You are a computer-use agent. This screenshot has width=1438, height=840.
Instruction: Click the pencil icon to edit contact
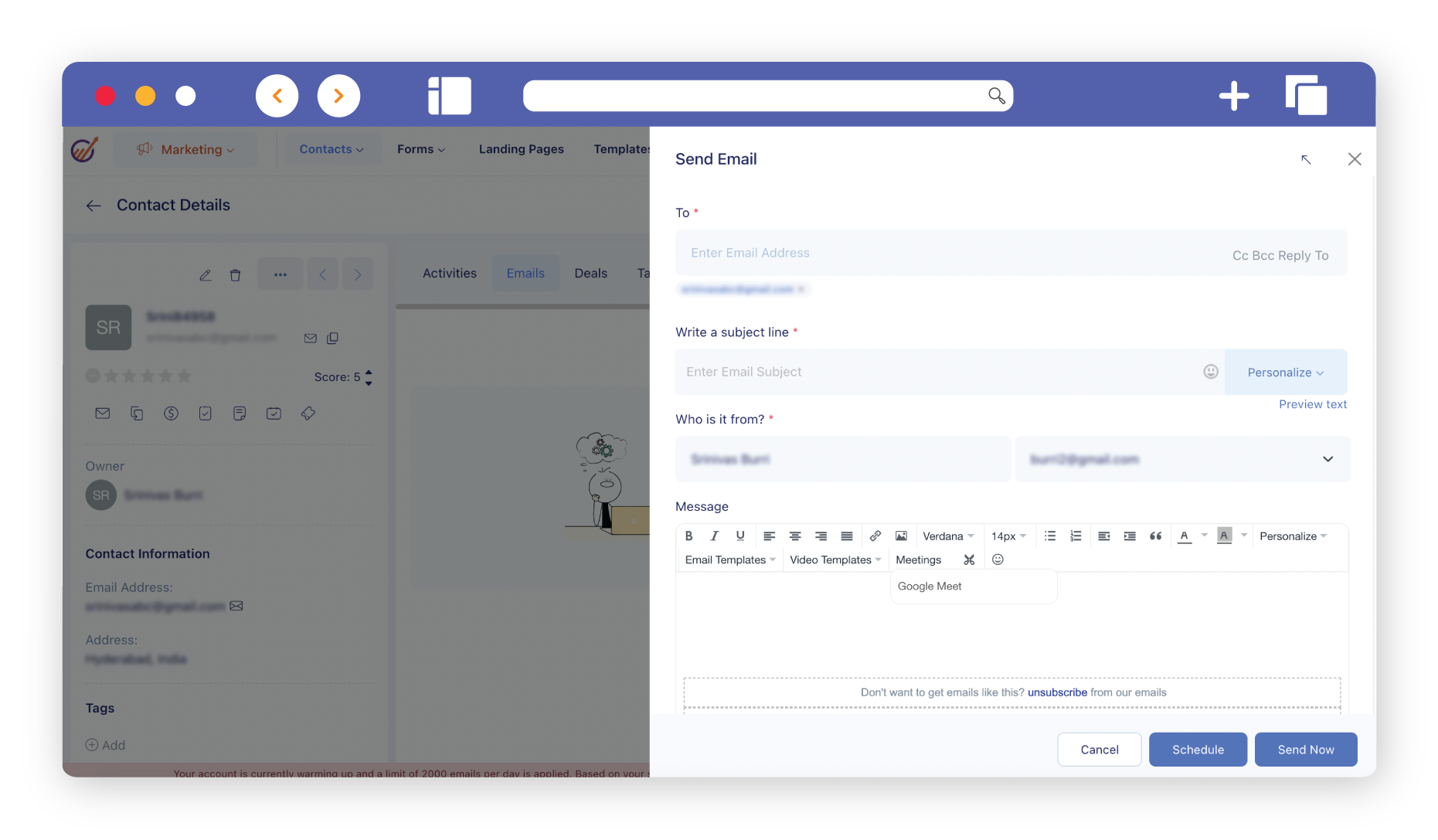pos(206,275)
